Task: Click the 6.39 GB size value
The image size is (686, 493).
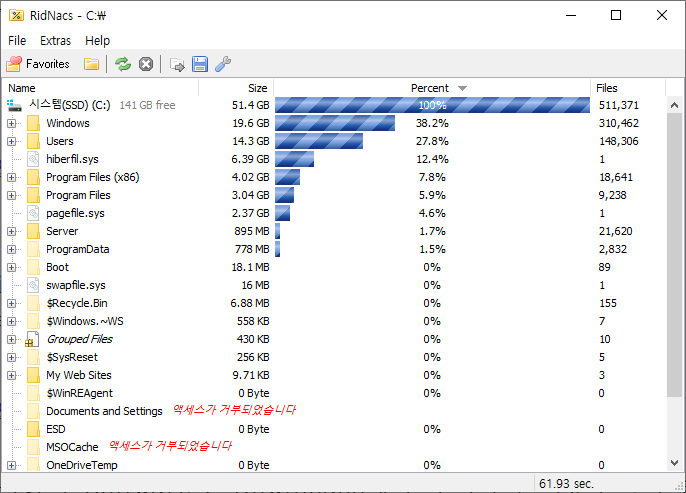Action: tap(250, 159)
